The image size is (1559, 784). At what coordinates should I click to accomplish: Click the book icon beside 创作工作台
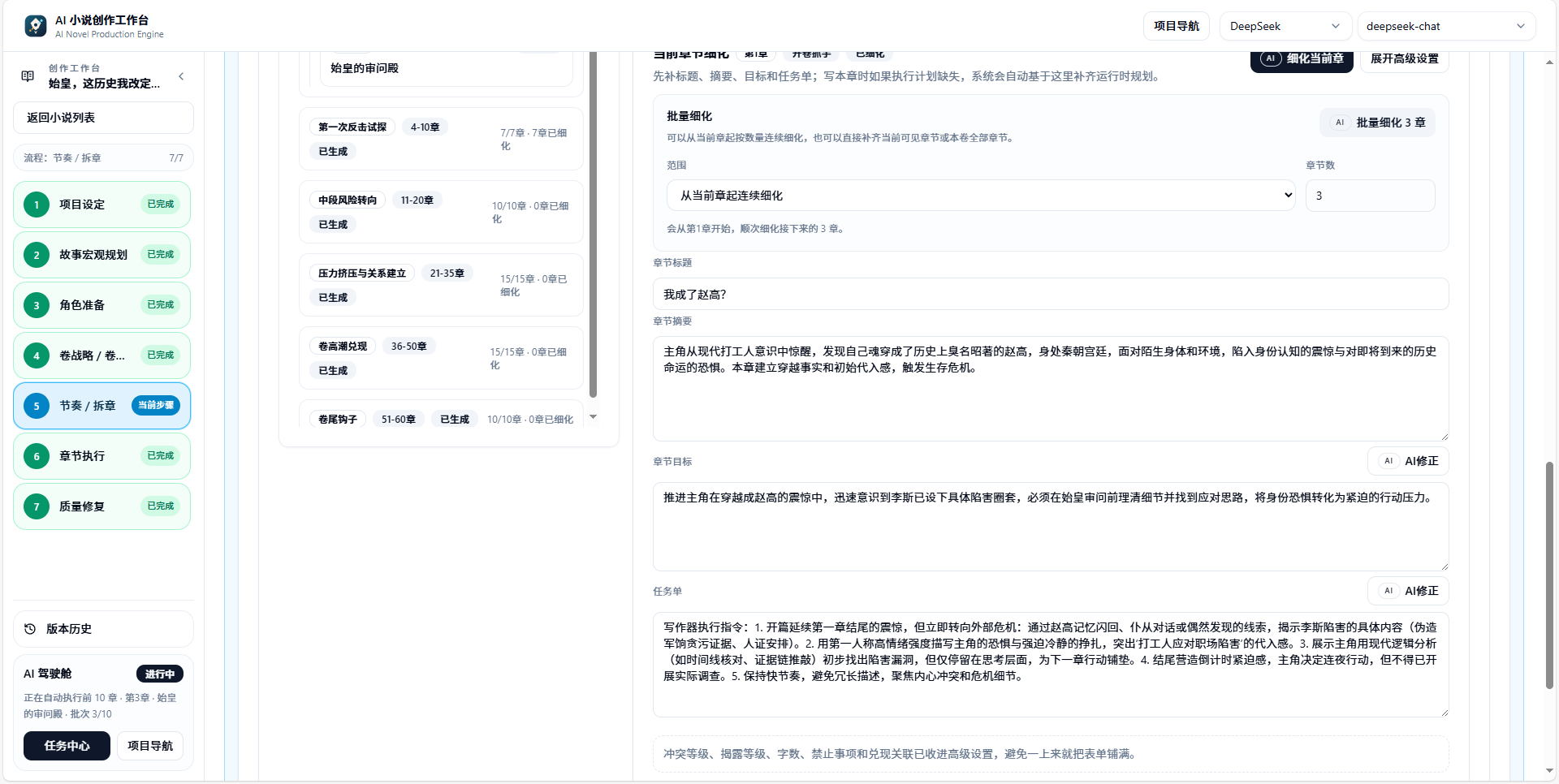point(26,75)
